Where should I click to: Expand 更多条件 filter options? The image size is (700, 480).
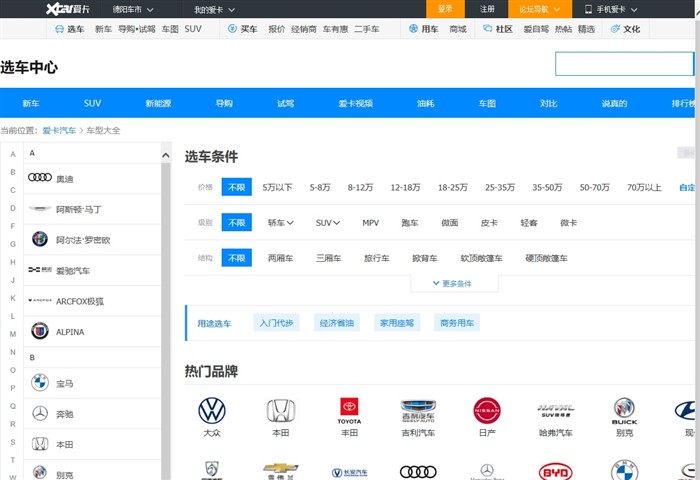454,284
